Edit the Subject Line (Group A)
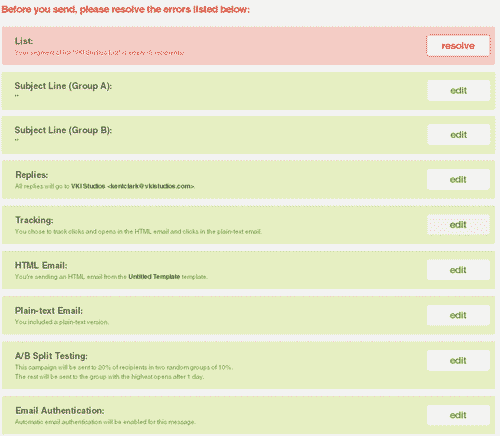The width and height of the screenshot is (500, 436). click(x=459, y=90)
